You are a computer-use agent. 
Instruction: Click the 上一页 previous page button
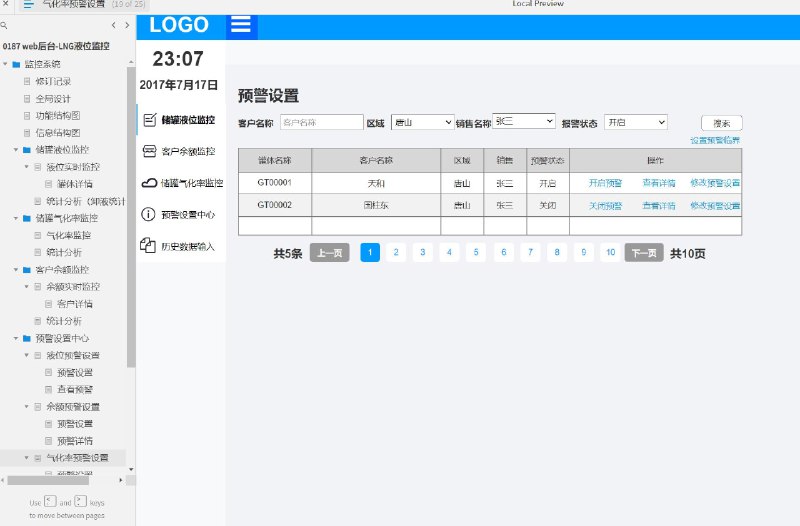(330, 253)
